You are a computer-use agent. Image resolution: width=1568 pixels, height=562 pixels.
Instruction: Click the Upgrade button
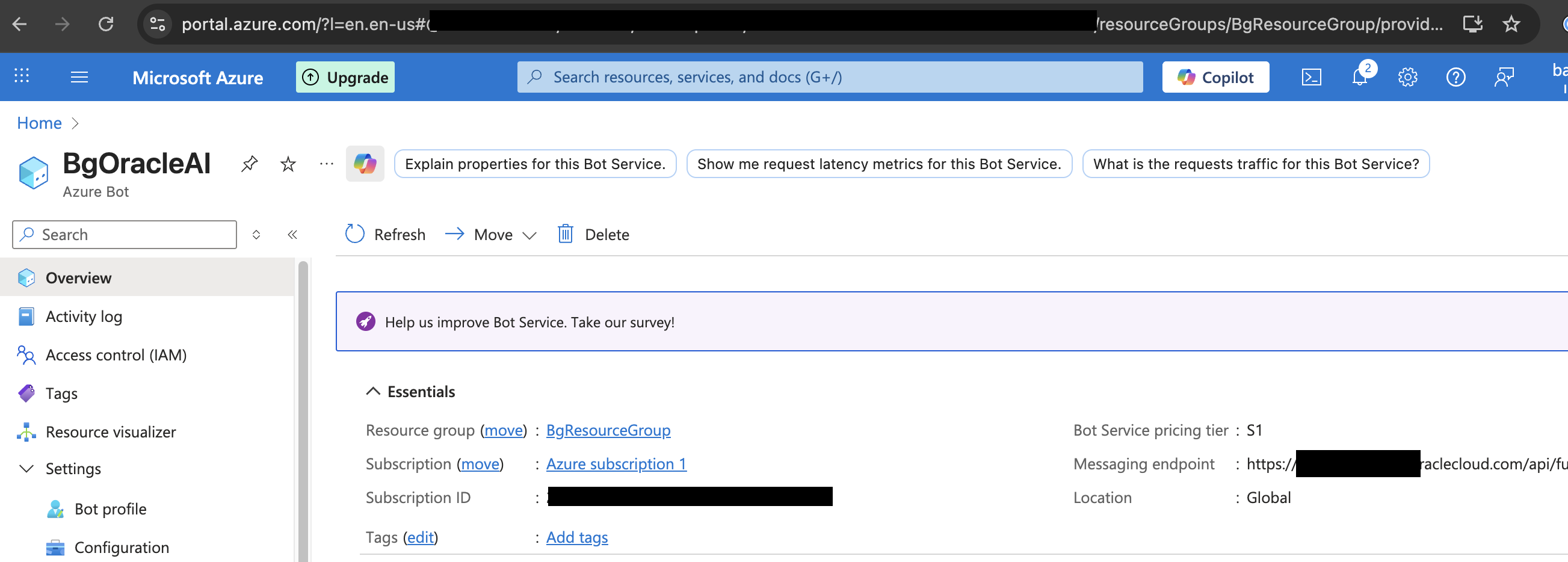click(345, 77)
